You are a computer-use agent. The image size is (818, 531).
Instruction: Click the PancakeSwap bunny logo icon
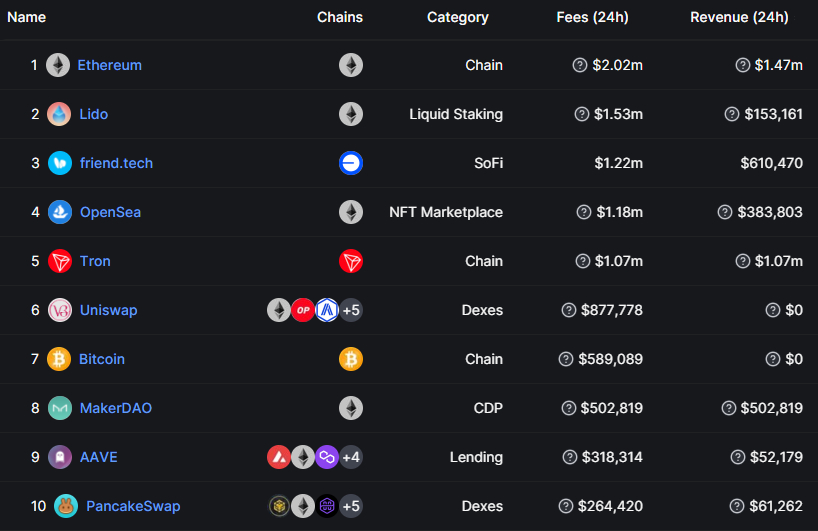pyautogui.click(x=66, y=506)
